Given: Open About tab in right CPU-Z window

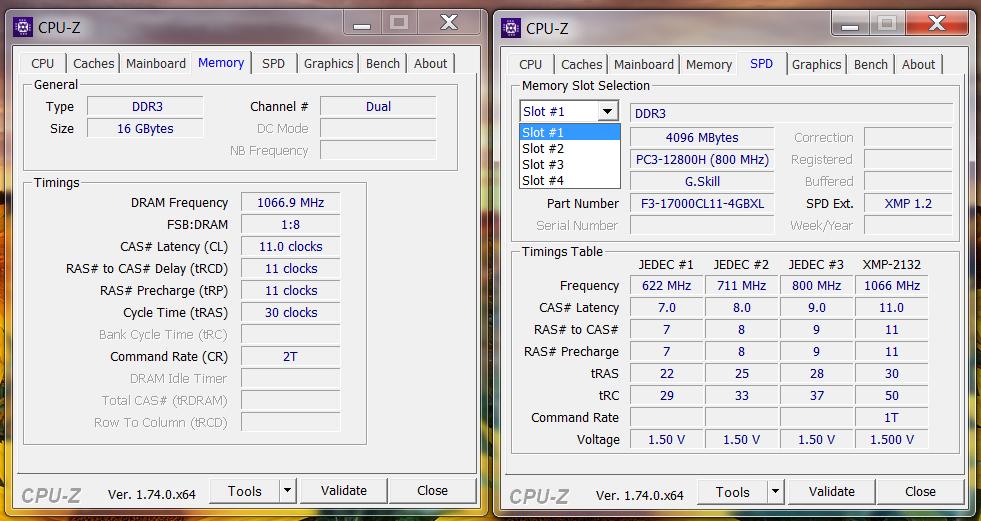Looking at the screenshot, I should (918, 64).
